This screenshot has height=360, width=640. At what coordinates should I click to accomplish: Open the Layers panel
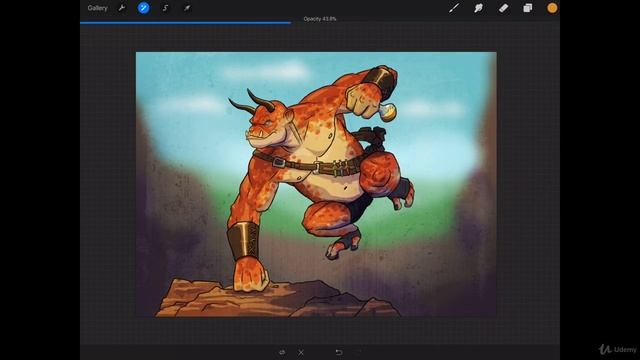tap(528, 8)
